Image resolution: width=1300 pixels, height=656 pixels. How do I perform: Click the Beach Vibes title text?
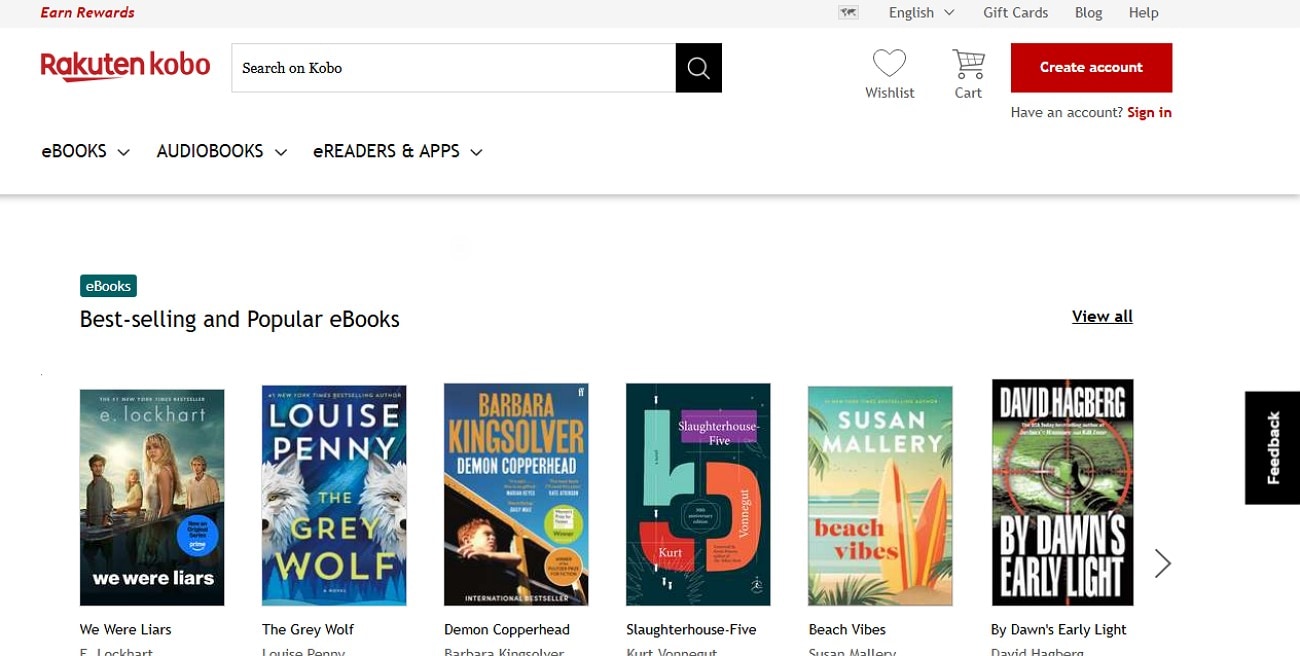tap(848, 629)
